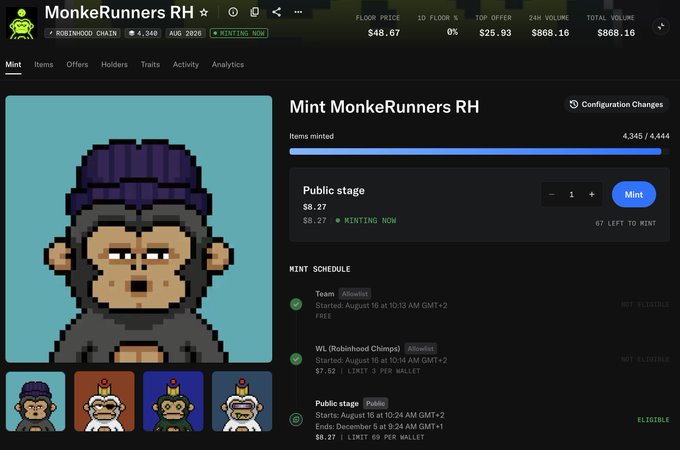The height and width of the screenshot is (450, 680).
Task: Select the purple beanie monkey thumbnail
Action: pyautogui.click(x=36, y=401)
